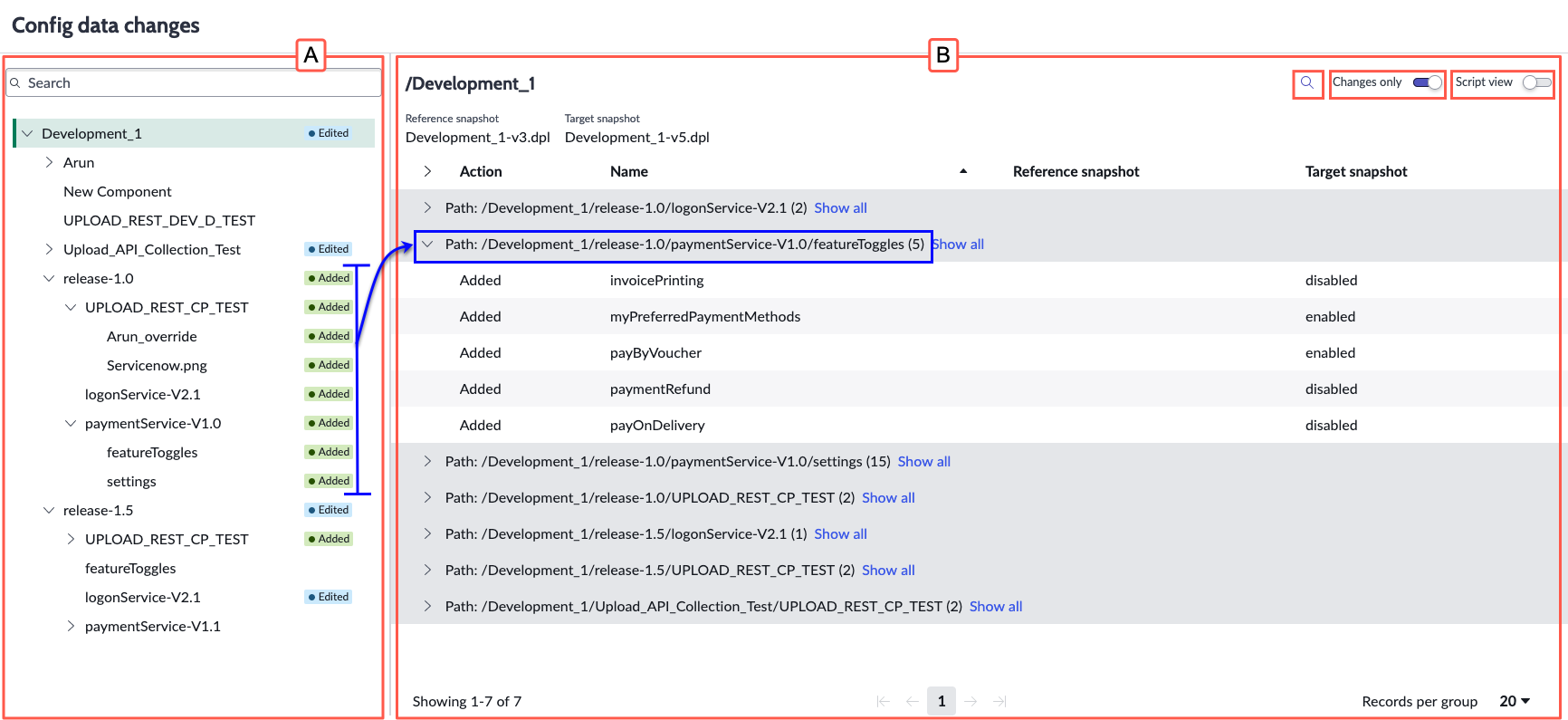
Task: Expand the Arun tree node
Action: pyautogui.click(x=49, y=162)
